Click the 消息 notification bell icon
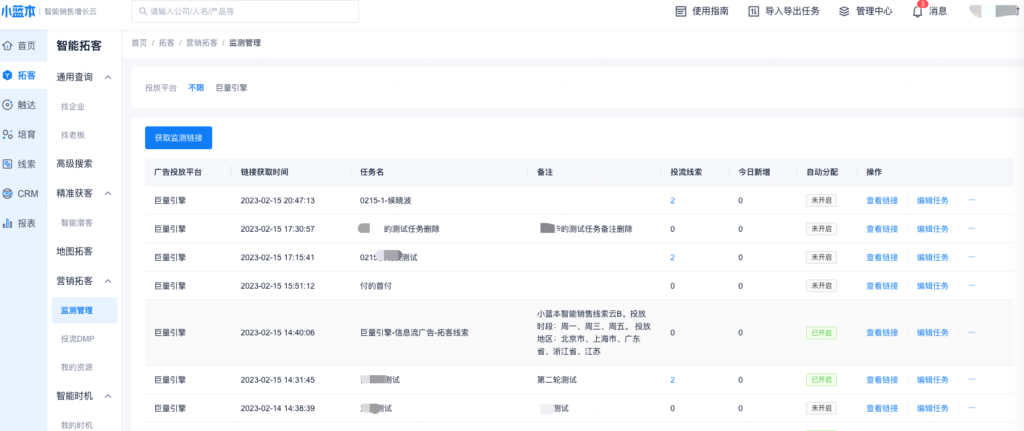Screen dimensions: 1024x431 [x=917, y=12]
